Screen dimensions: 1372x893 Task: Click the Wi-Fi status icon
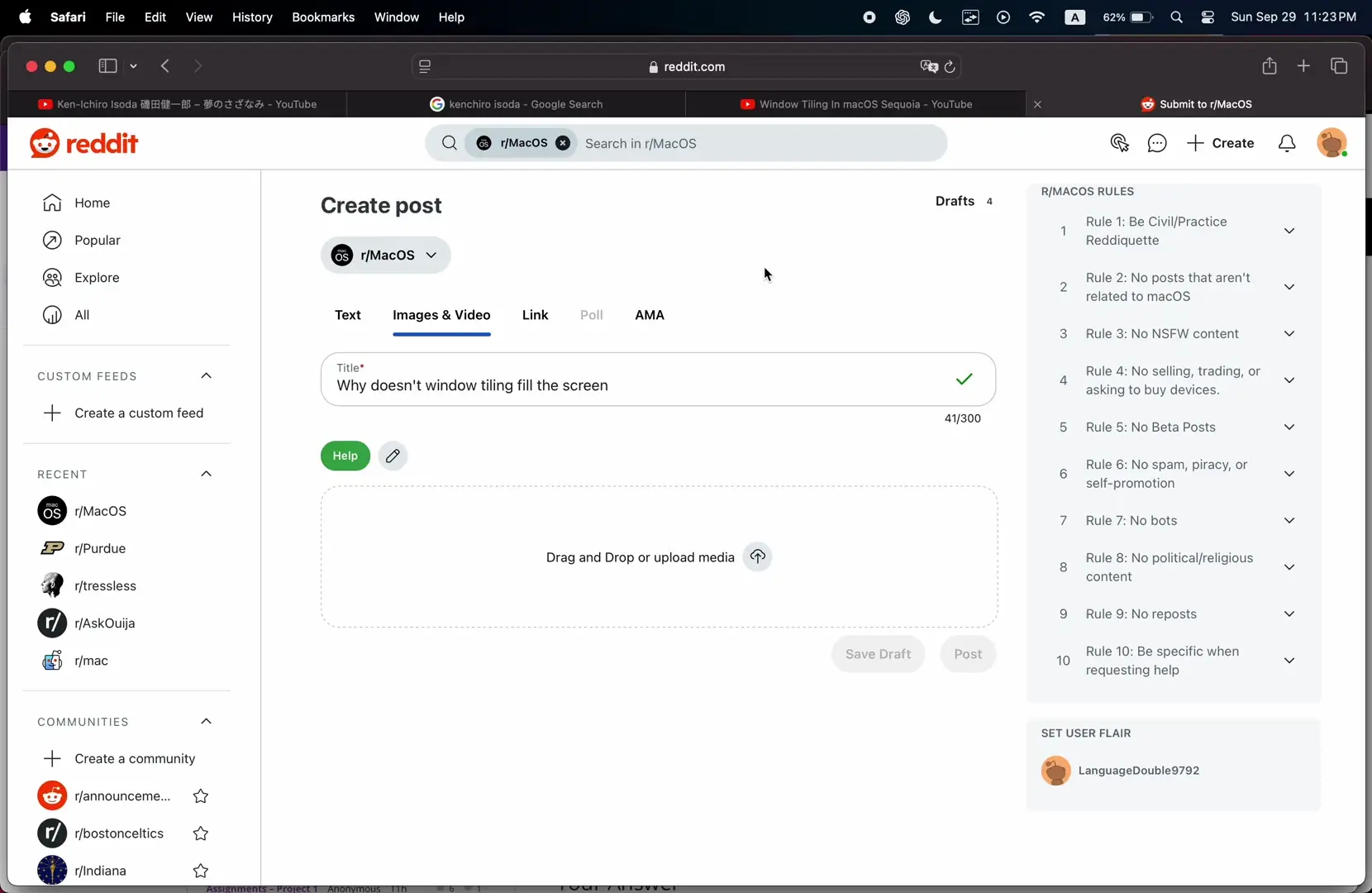1036,17
